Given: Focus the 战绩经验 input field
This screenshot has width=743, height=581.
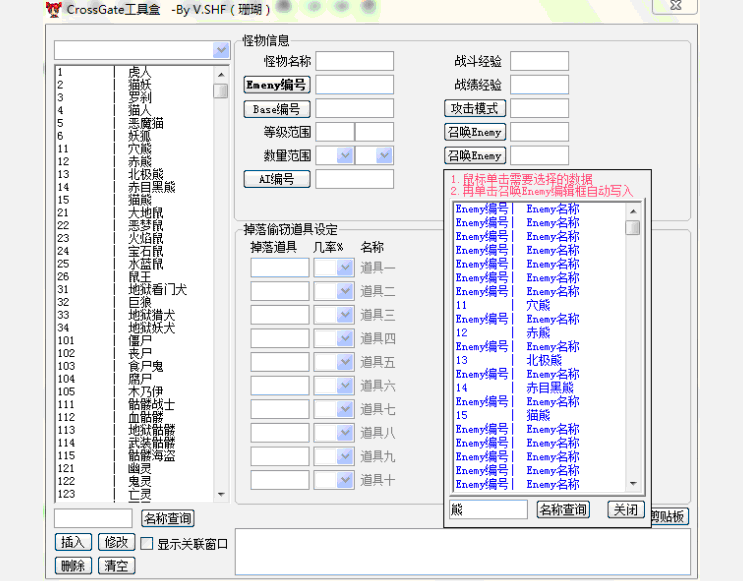Looking at the screenshot, I should click(539, 85).
